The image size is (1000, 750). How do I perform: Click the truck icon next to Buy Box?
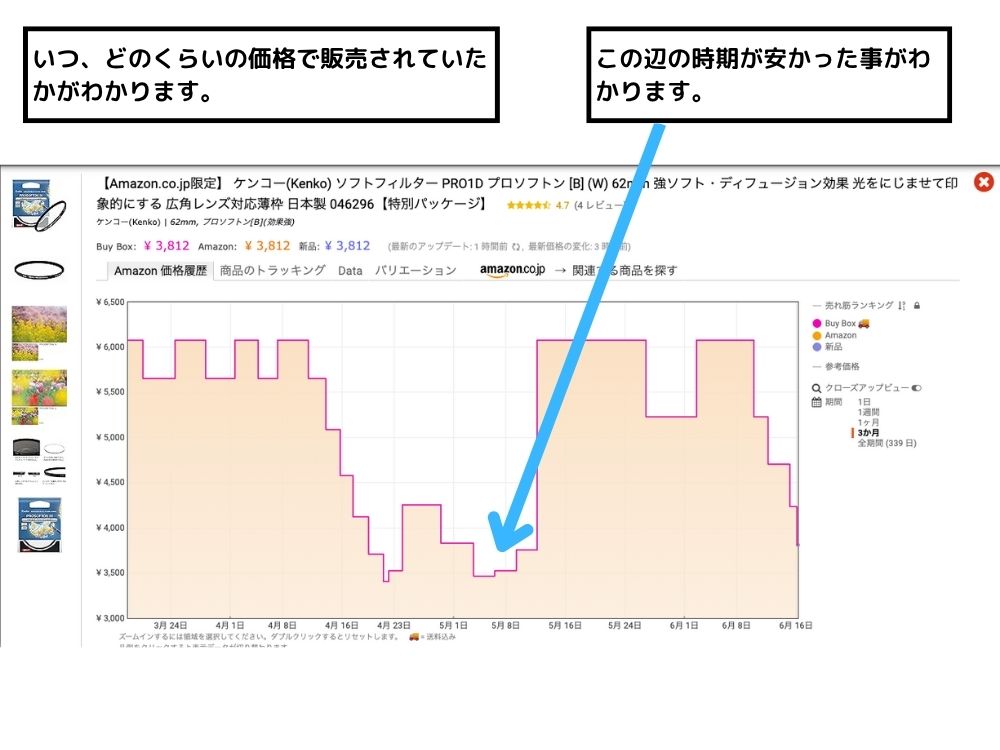click(864, 323)
